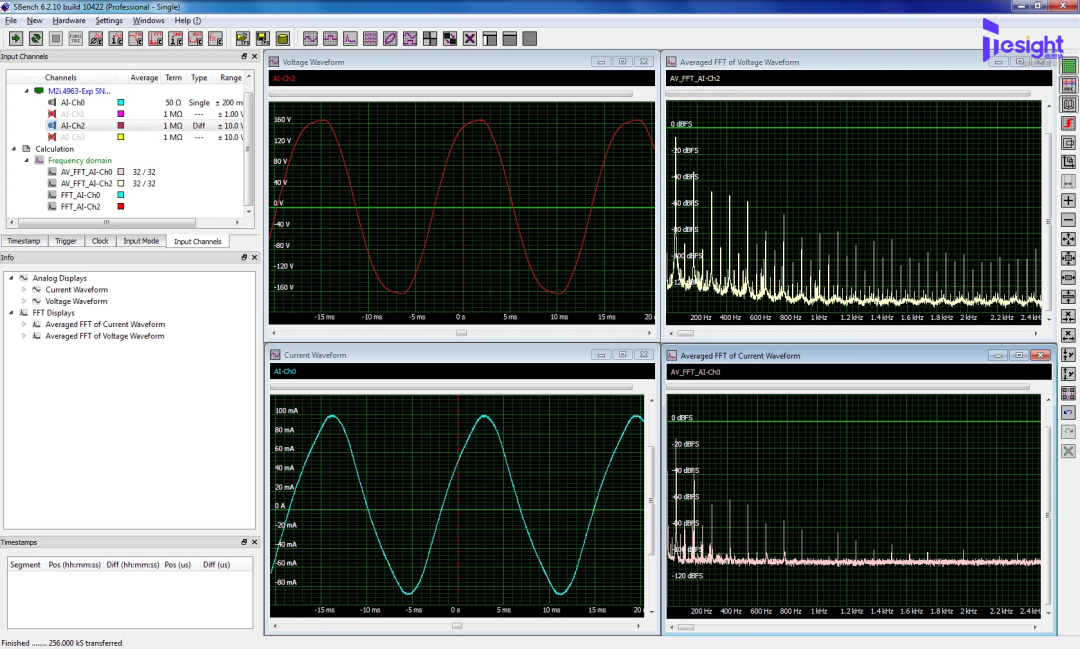Switch to the Trigger tab

[66, 241]
